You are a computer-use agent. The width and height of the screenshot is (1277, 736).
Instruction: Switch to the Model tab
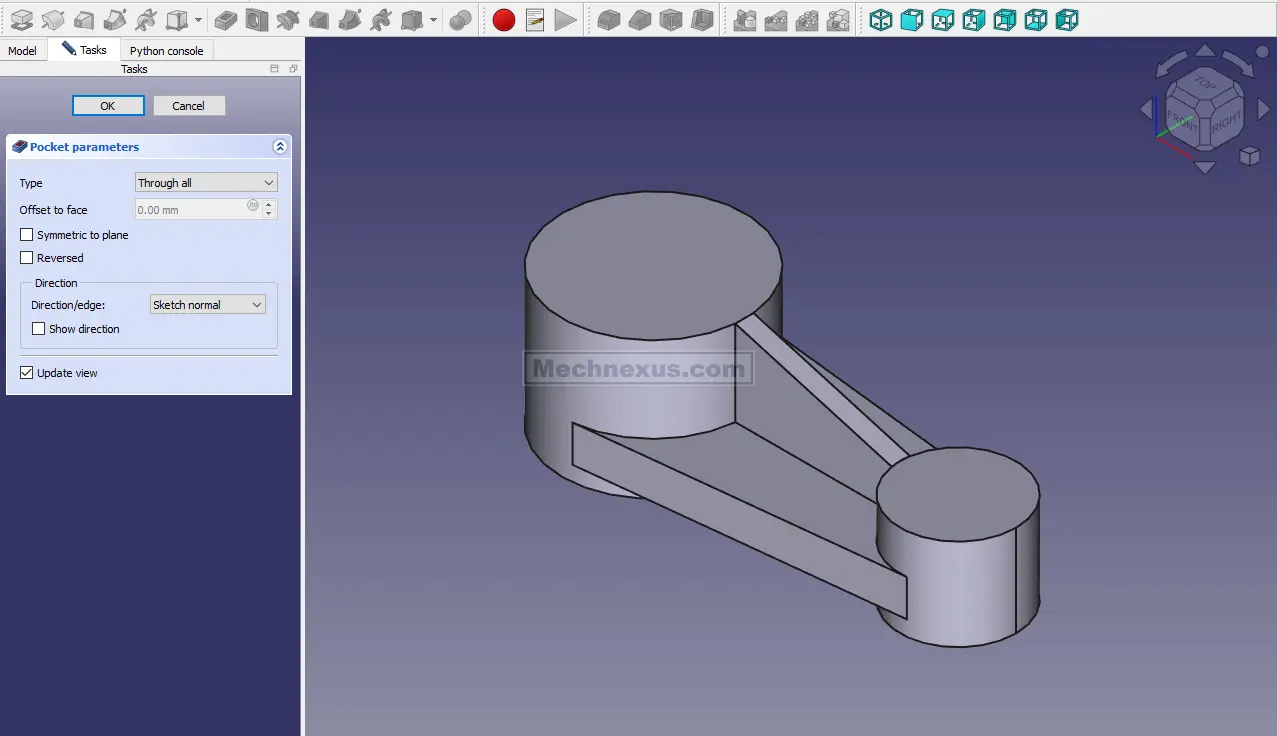pos(22,51)
